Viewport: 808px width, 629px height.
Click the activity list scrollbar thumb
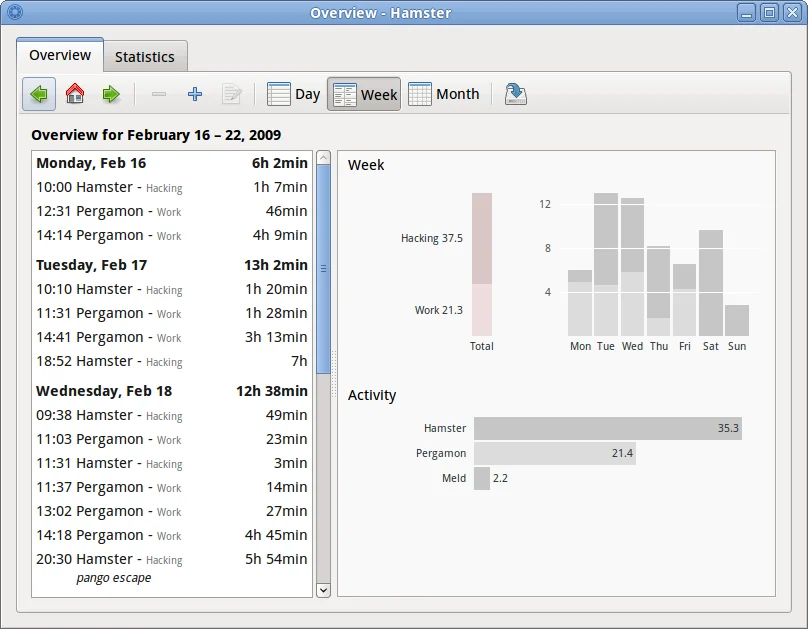pos(323,267)
